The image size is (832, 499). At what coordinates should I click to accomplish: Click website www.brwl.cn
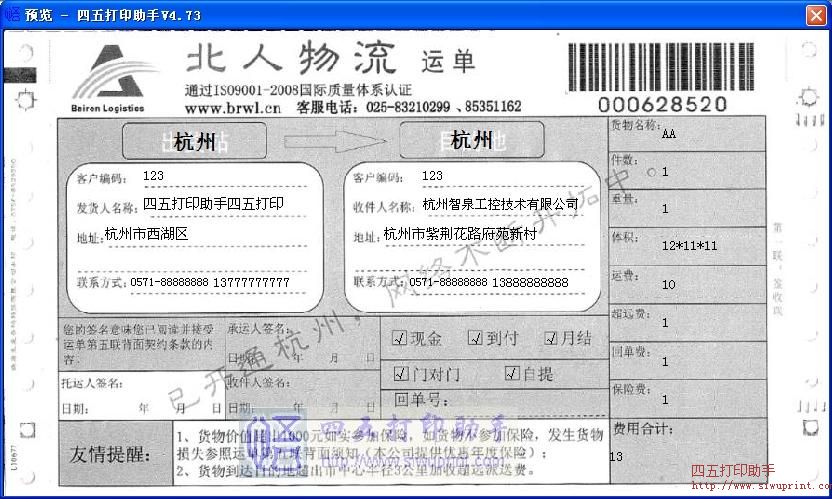tap(232, 108)
